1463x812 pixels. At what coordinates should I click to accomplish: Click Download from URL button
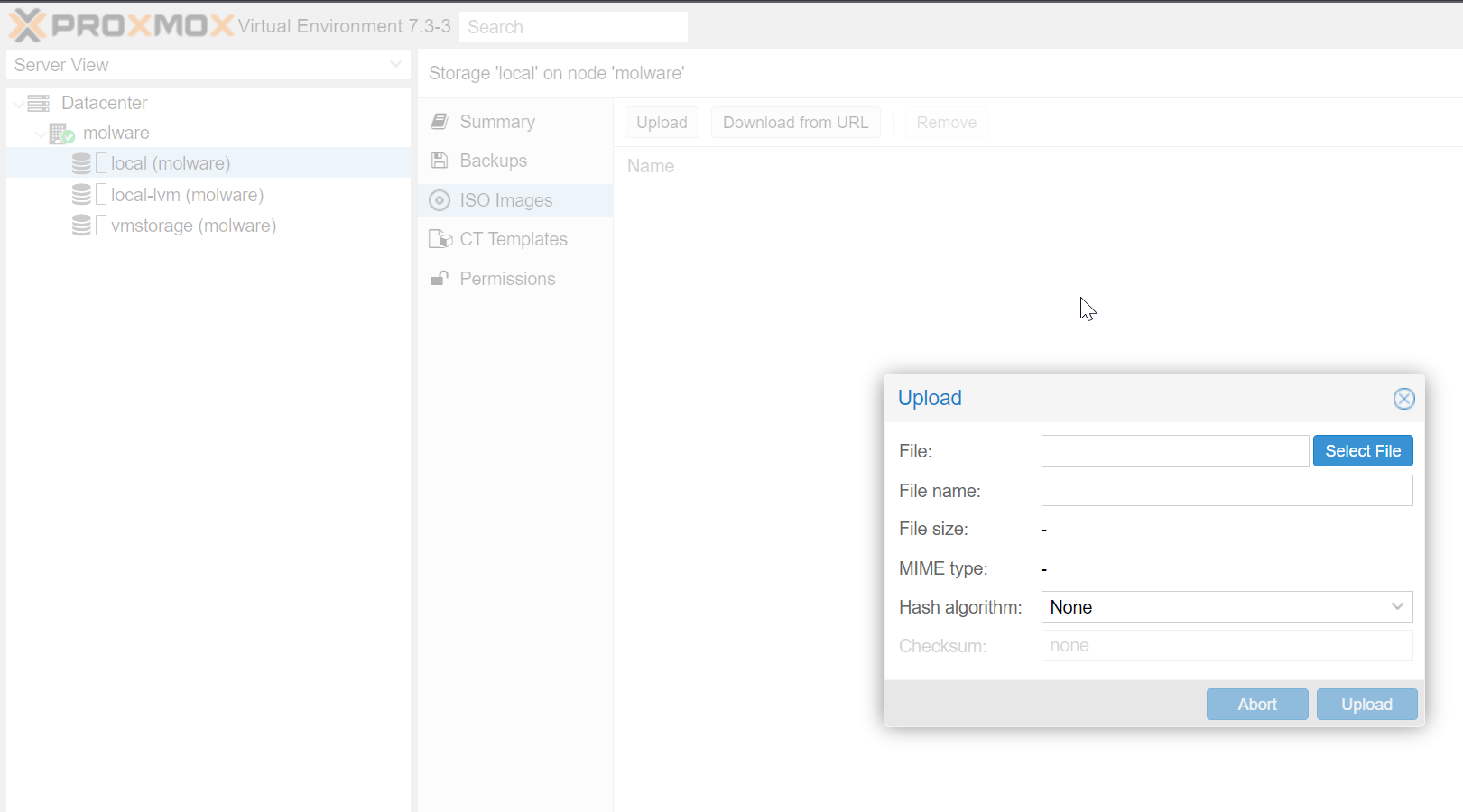(x=795, y=123)
